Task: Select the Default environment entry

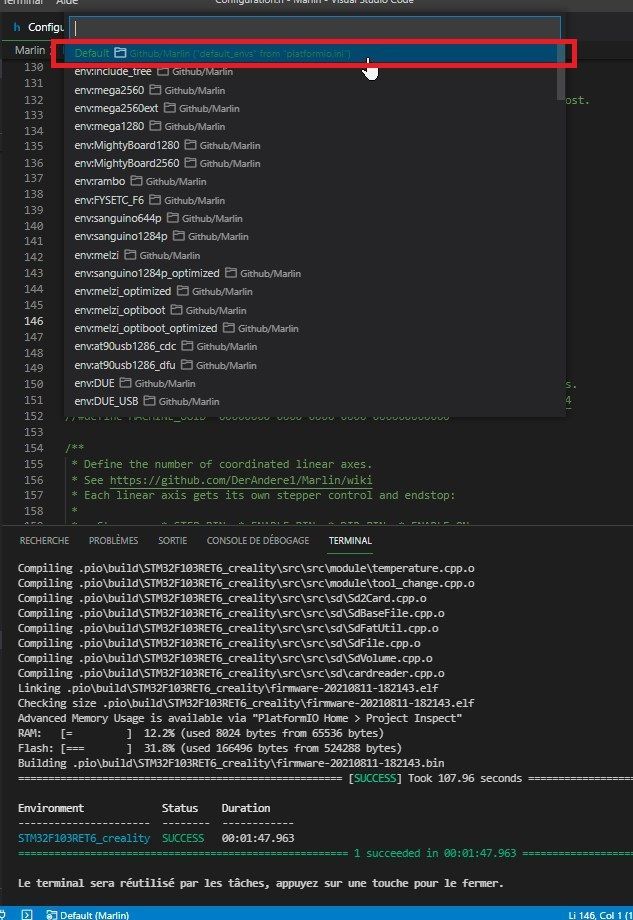Action: pos(314,53)
